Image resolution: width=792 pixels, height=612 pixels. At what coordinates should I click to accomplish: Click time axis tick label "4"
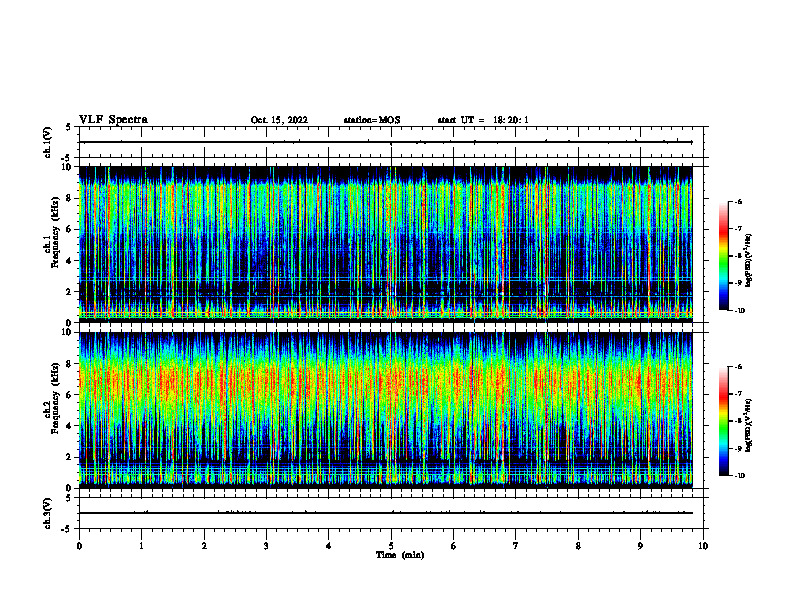point(328,546)
